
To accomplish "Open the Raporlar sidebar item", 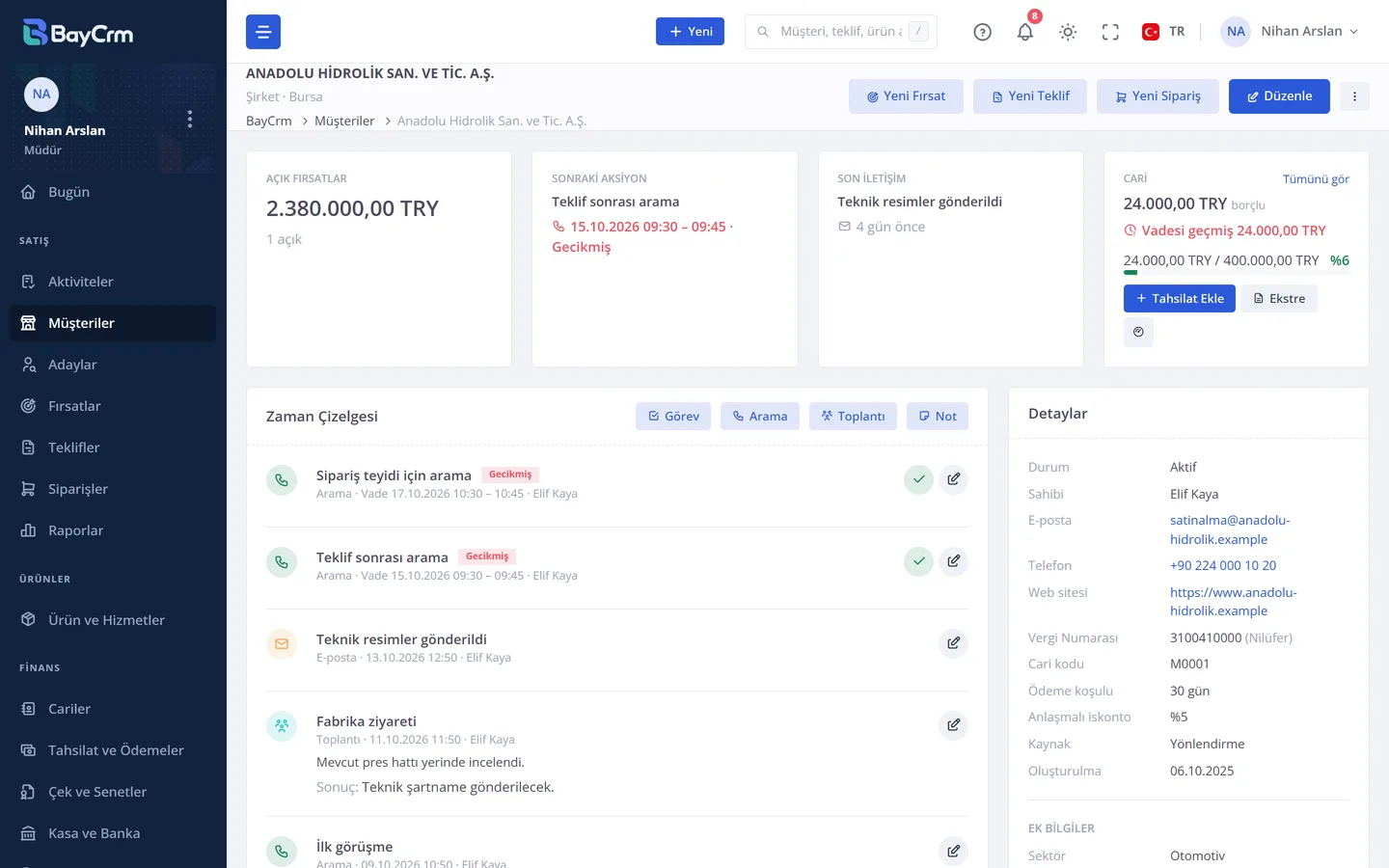I will point(113,530).
